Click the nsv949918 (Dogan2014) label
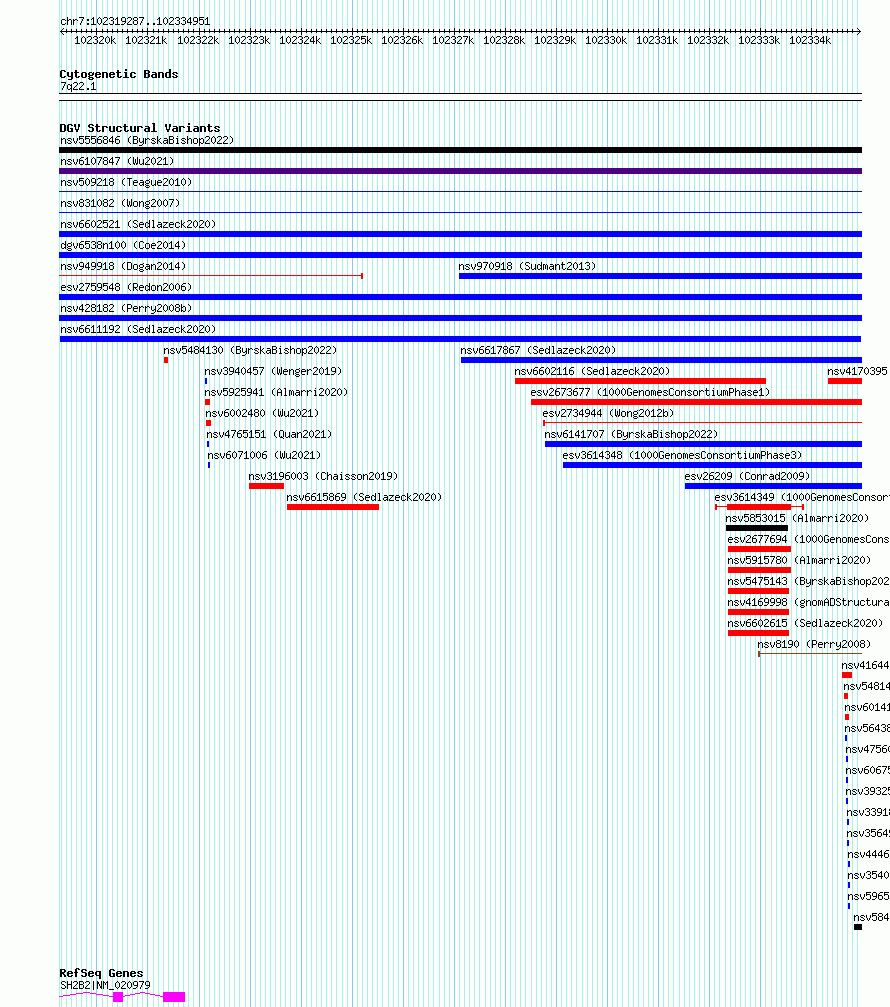 tap(123, 266)
